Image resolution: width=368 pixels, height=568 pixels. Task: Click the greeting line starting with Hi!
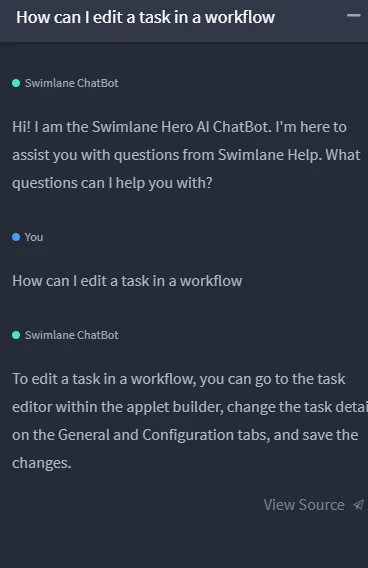click(x=179, y=127)
